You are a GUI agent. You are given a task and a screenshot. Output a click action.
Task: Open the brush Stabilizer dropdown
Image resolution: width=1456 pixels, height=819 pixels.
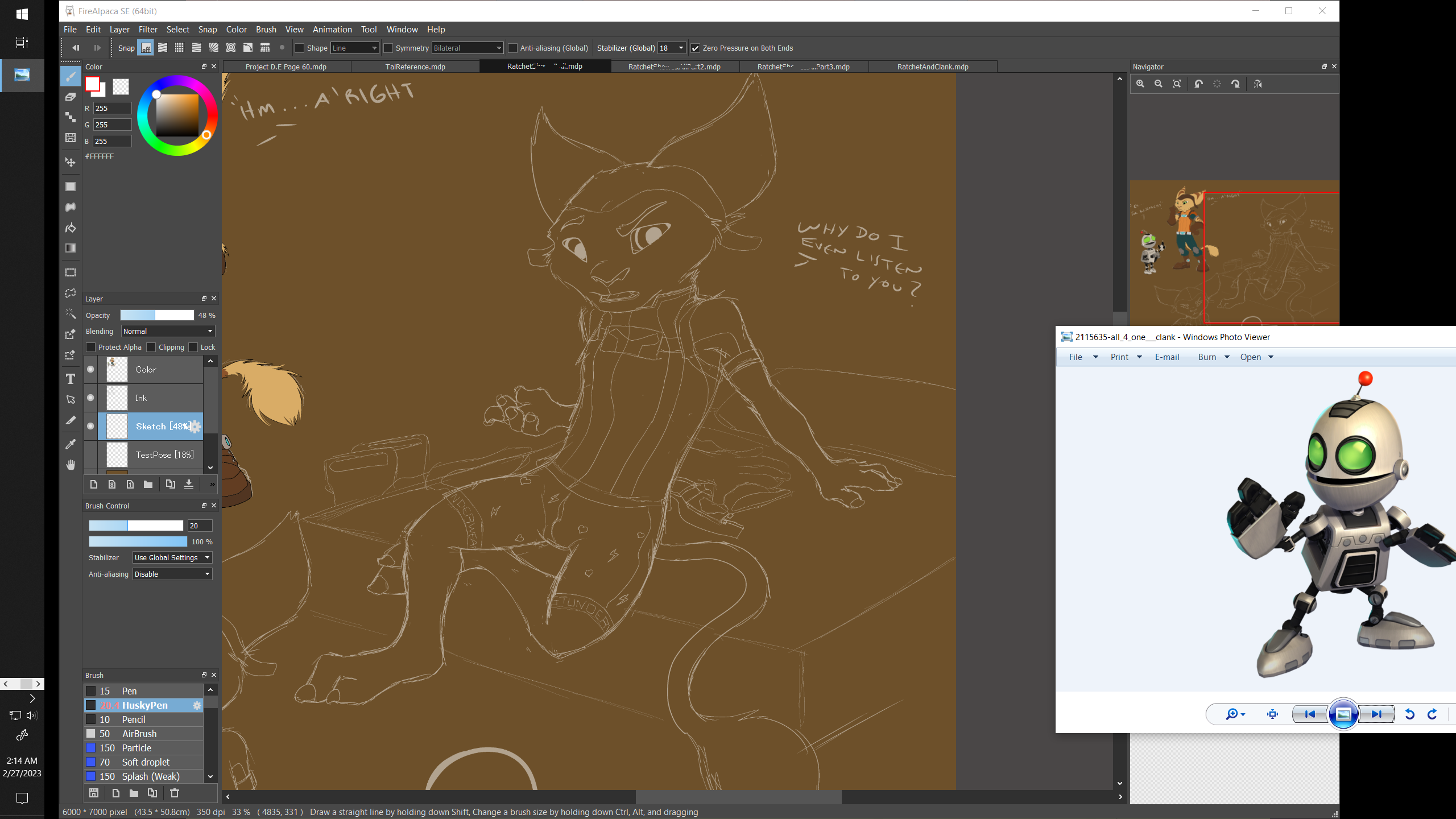172,557
